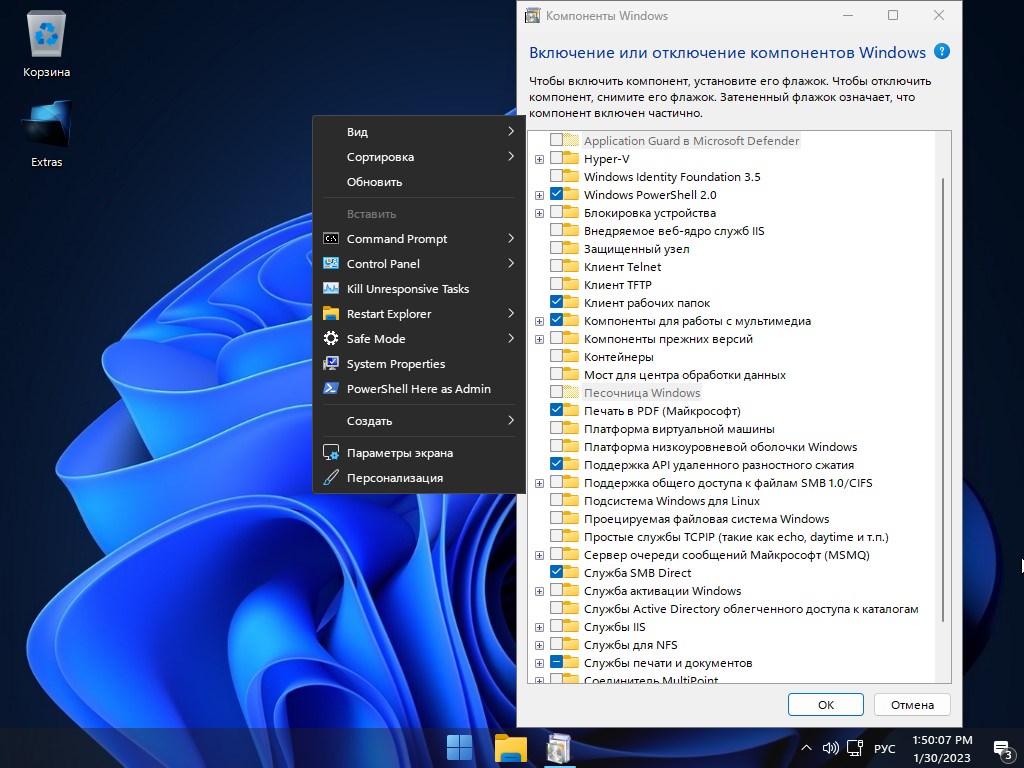Open File Explorer from the taskbar

(509, 747)
